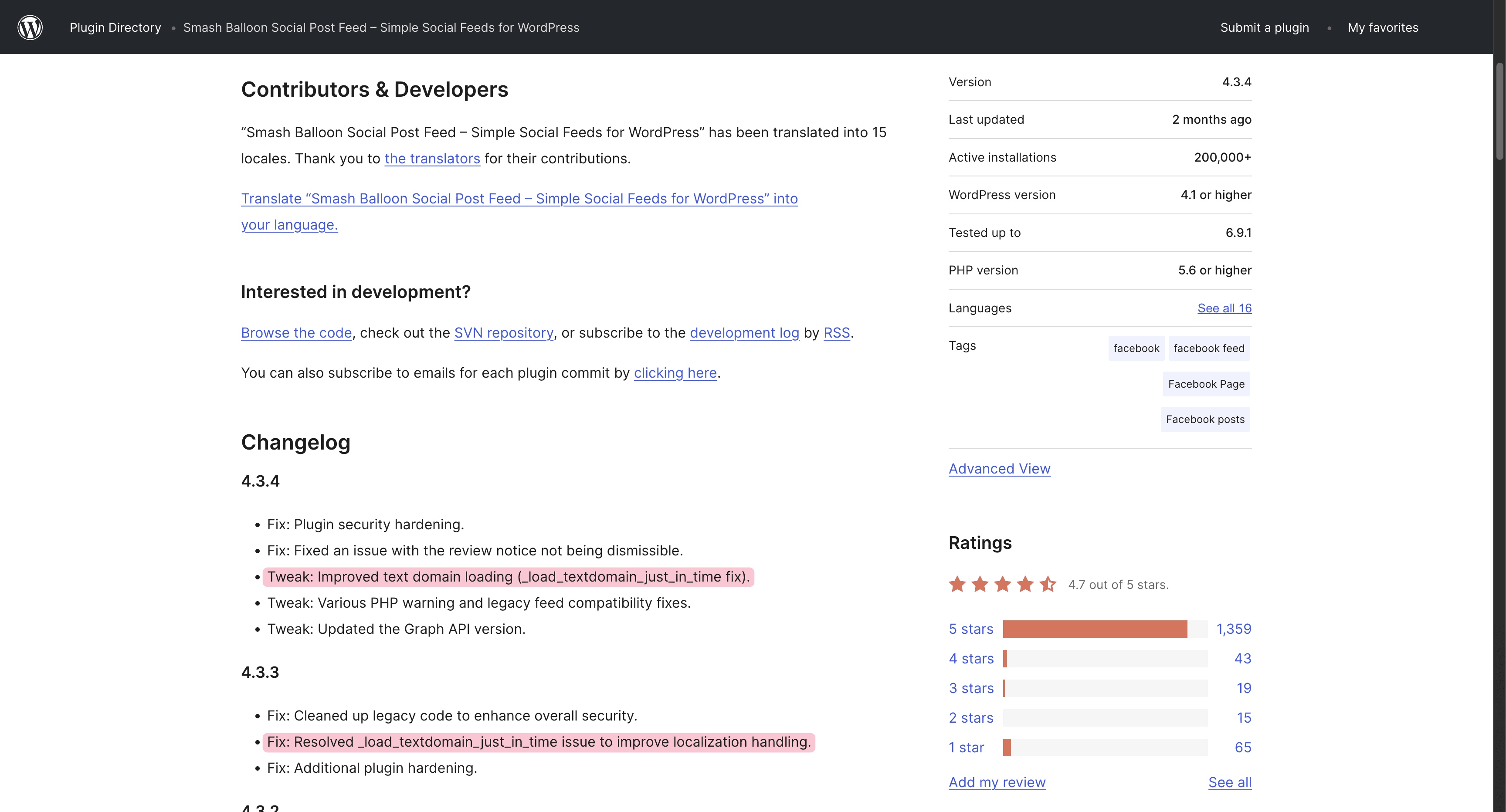This screenshot has width=1506, height=812.
Task: Subscribe via the RSS link
Action: (x=837, y=333)
